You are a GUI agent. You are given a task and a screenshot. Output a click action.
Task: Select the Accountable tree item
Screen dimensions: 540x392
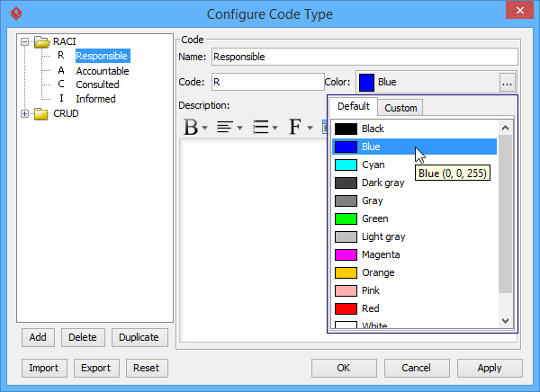pos(102,71)
